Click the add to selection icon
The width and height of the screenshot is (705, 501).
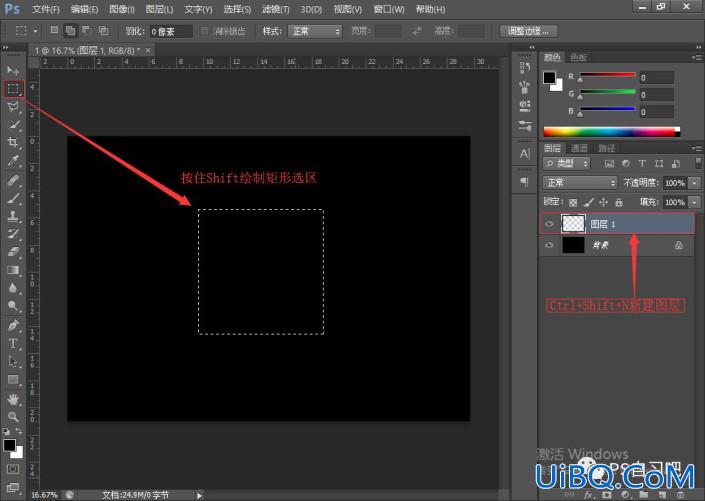pyautogui.click(x=71, y=31)
